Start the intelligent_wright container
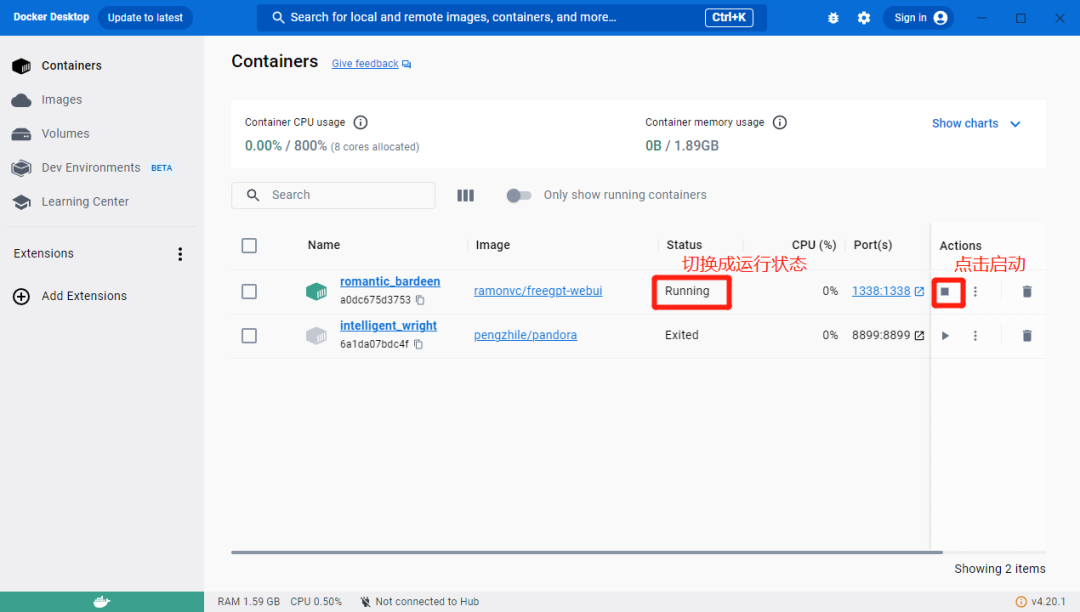 [x=945, y=336]
